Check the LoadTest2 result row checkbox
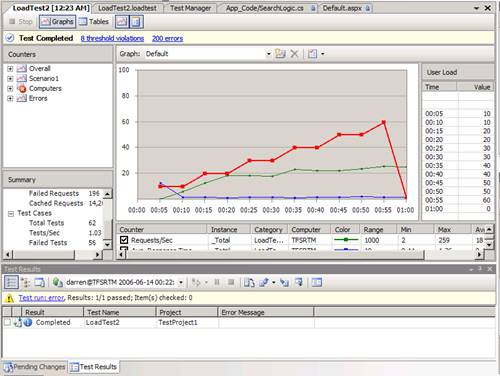Image resolution: width=500 pixels, height=376 pixels. coord(7,322)
